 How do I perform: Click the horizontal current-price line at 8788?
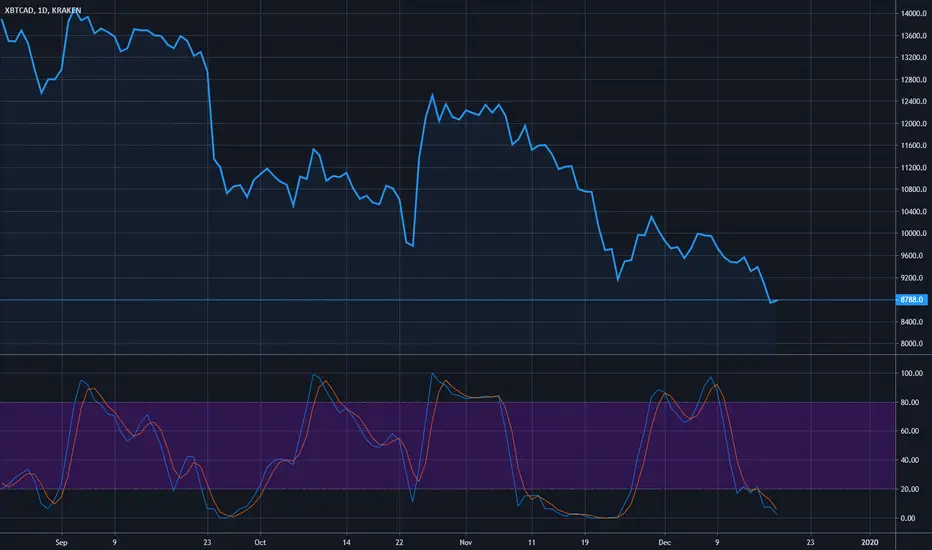pos(447,300)
